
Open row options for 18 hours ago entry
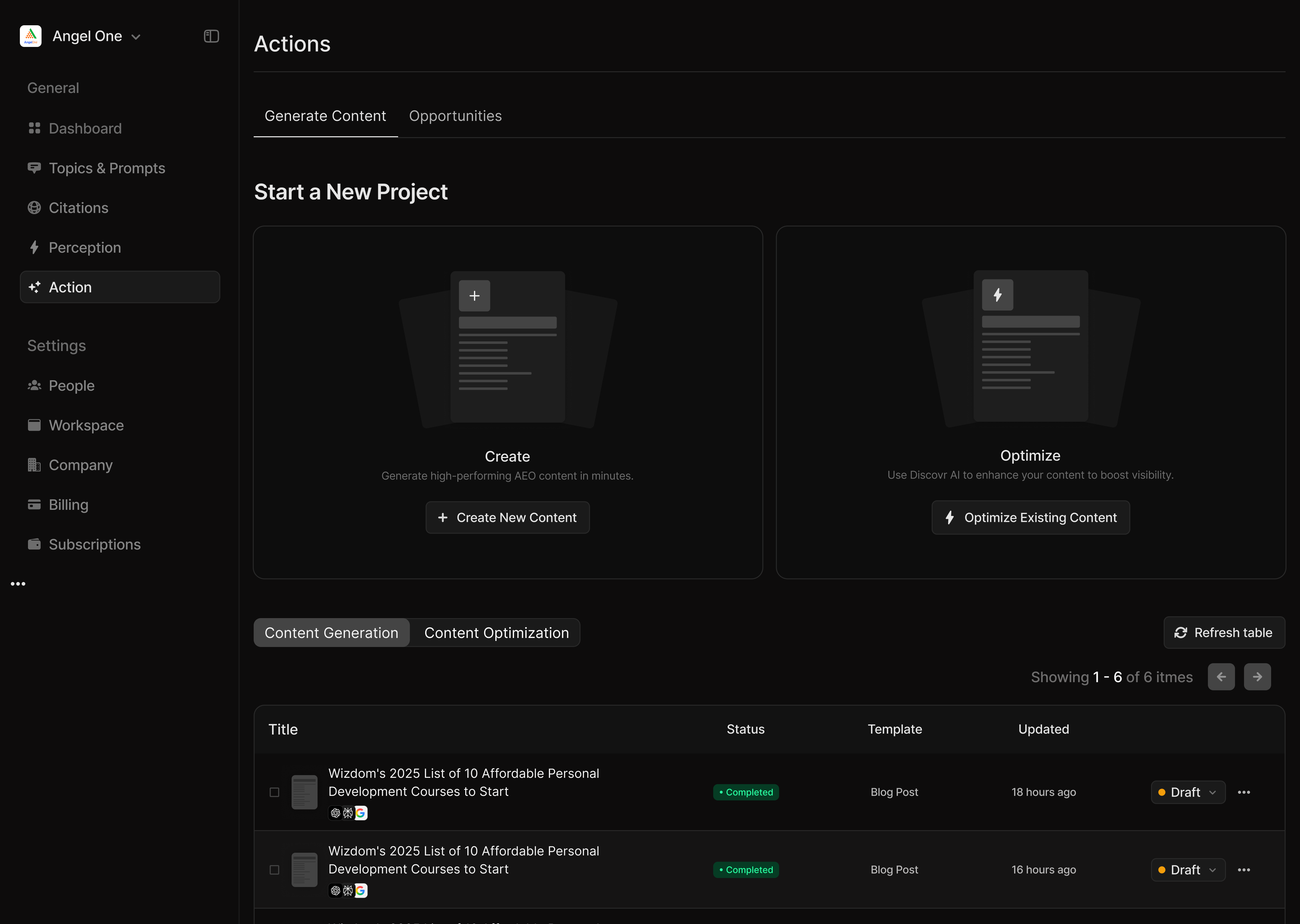[1244, 793]
